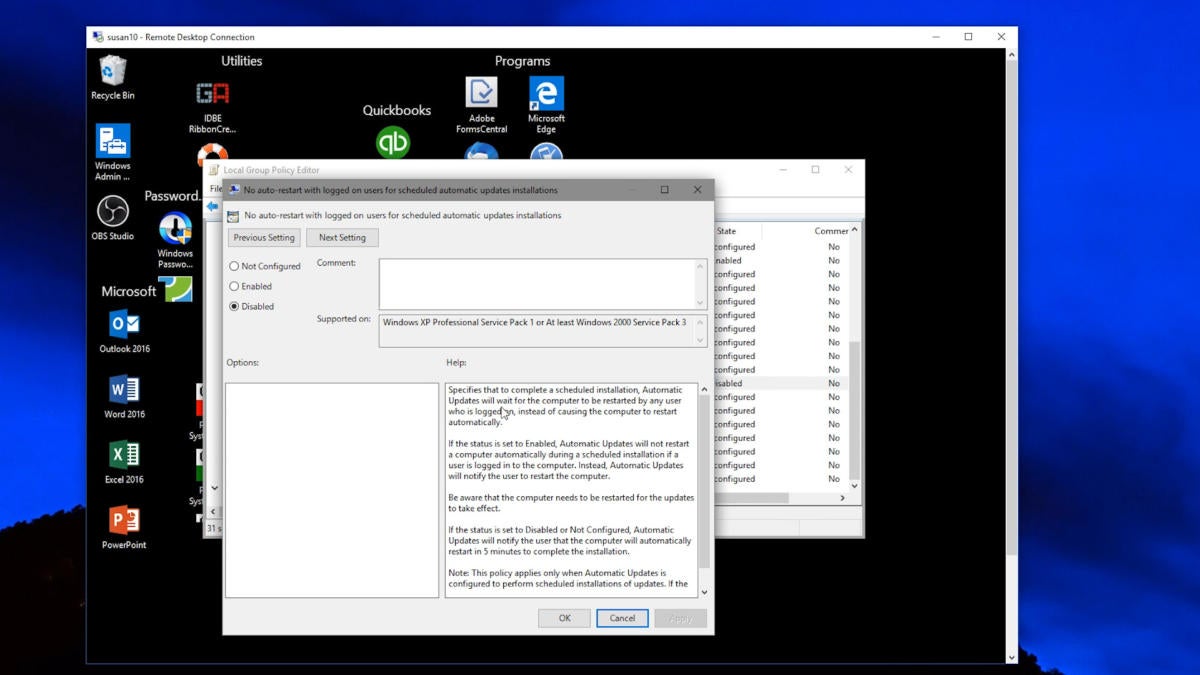
Task: Launch PowerPoint from the desktop
Action: click(124, 528)
